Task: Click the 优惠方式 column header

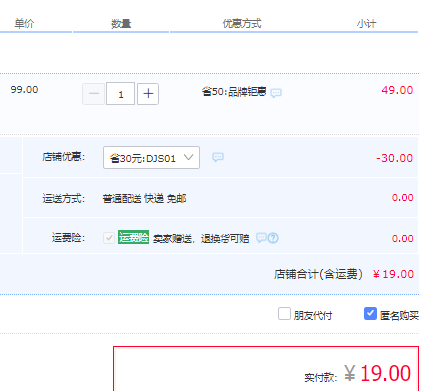Action: [242, 24]
